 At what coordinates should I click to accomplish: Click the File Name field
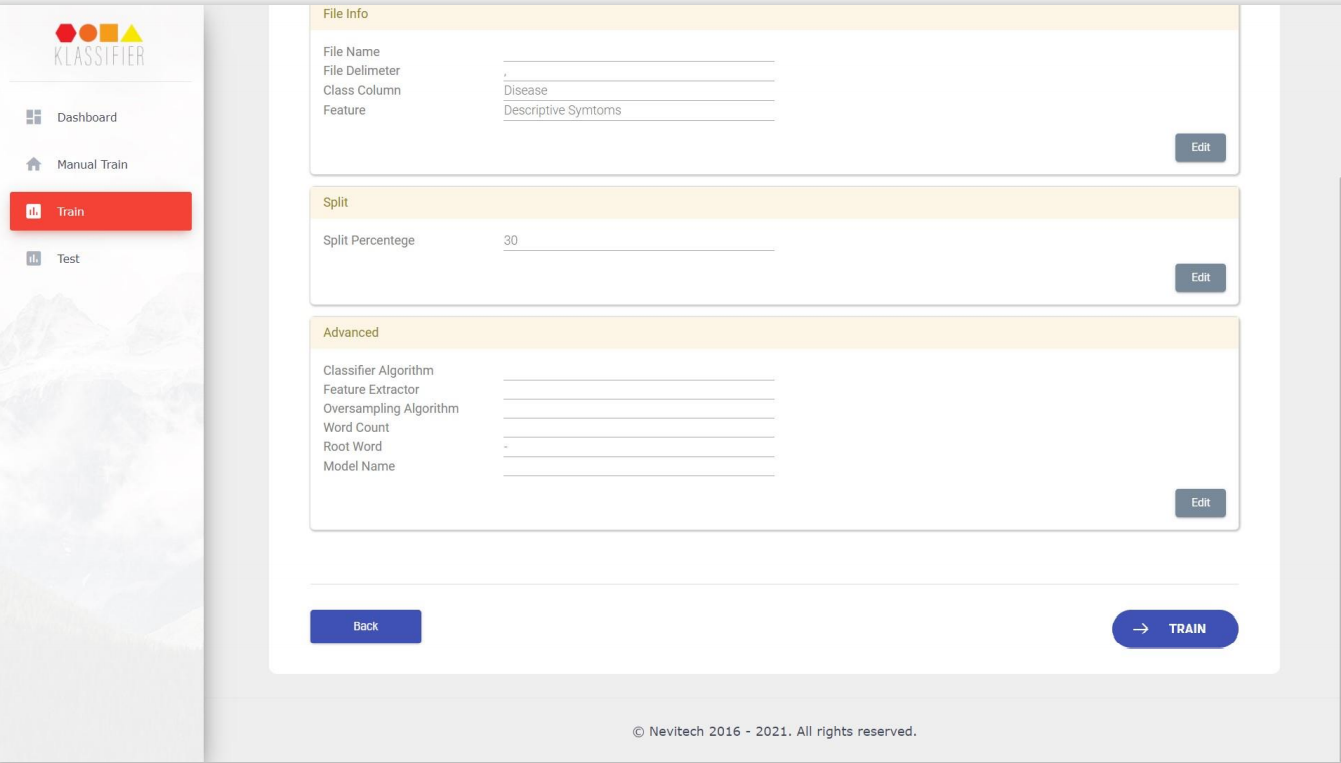(638, 52)
